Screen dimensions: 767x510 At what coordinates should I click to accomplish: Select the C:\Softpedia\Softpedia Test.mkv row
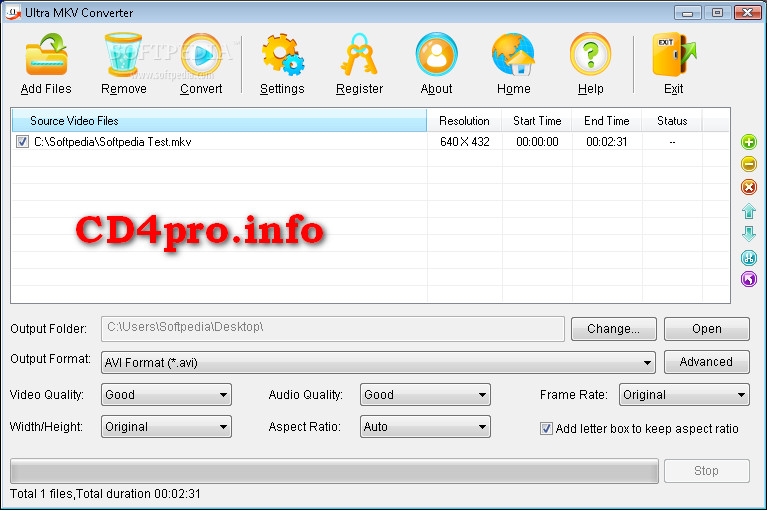pyautogui.click(x=370, y=142)
